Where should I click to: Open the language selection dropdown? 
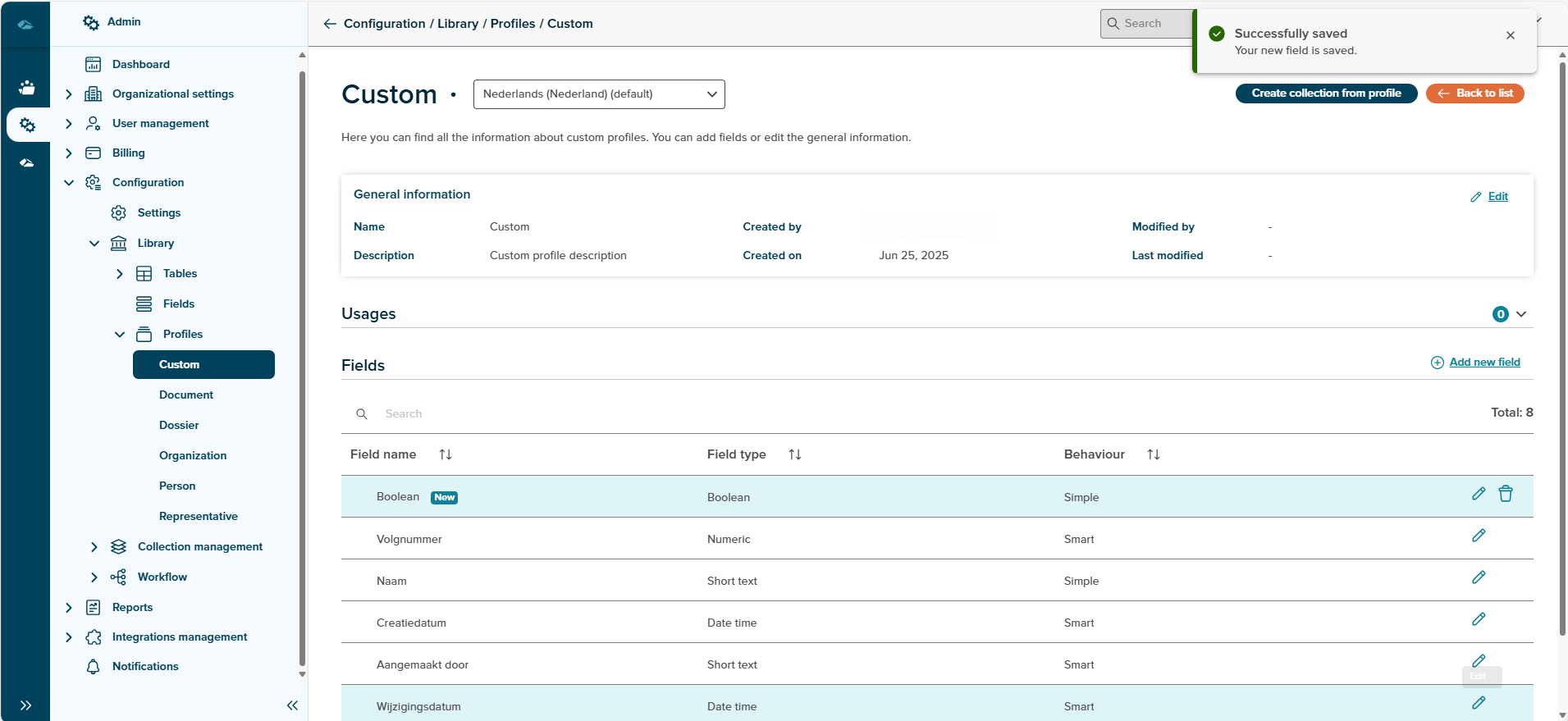click(x=598, y=94)
